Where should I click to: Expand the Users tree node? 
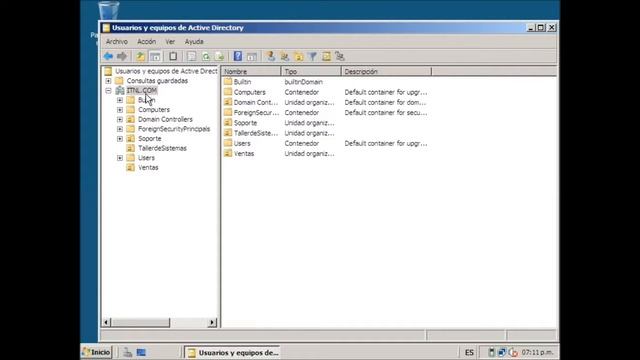click(x=120, y=158)
